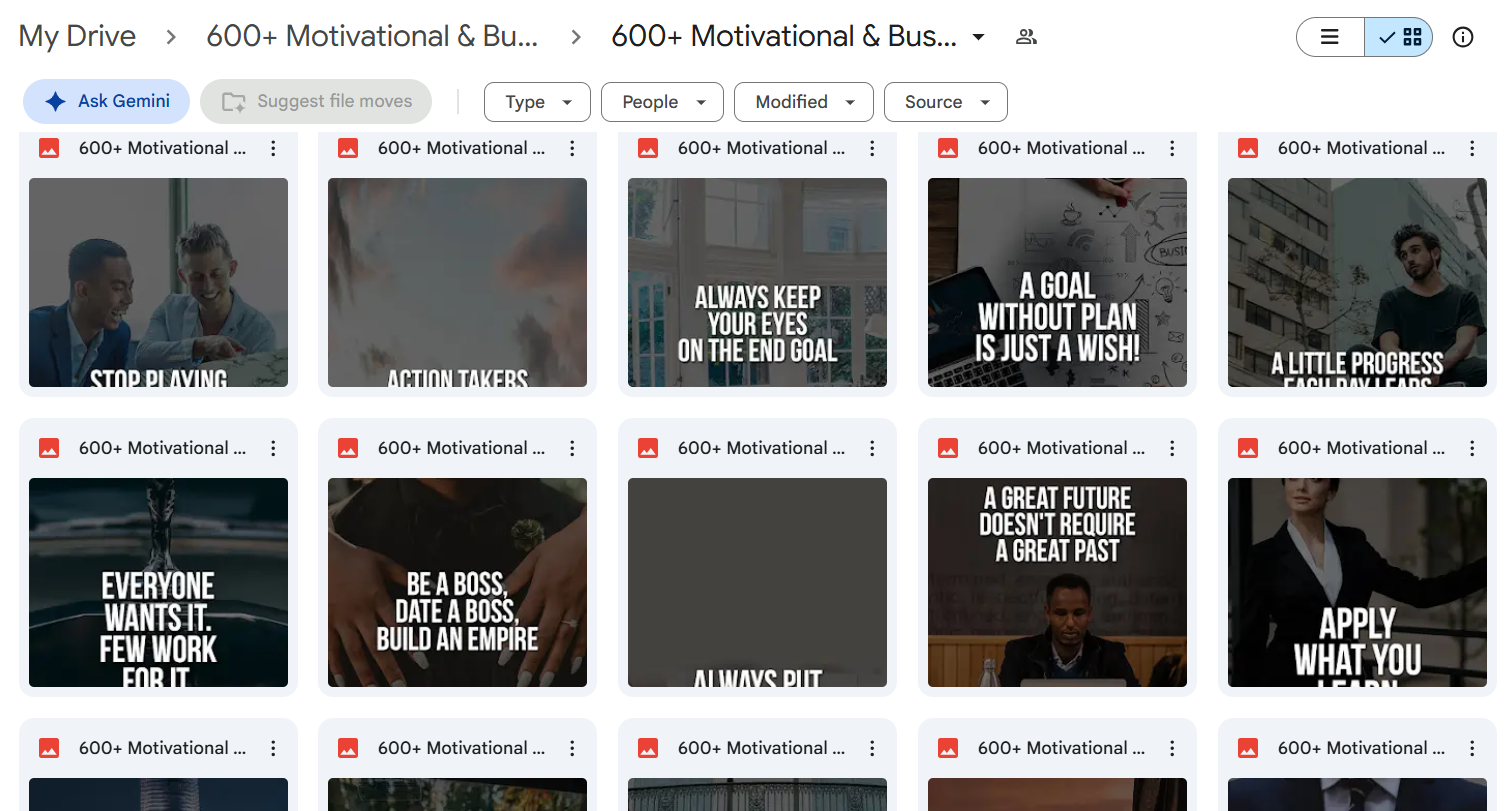Open more actions for 'A Little Progress' image
Viewport: 1508px width, 811px height.
(x=1472, y=149)
